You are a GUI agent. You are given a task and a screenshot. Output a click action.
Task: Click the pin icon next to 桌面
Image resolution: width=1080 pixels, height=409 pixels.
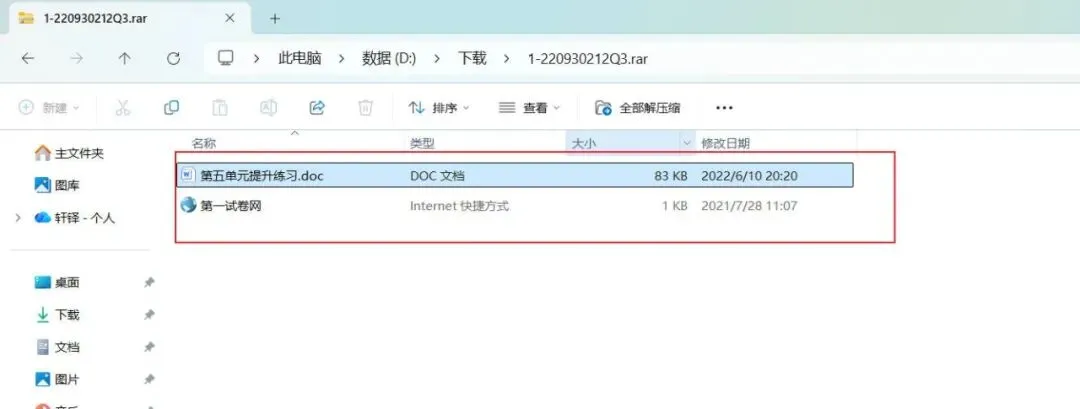[x=149, y=282]
